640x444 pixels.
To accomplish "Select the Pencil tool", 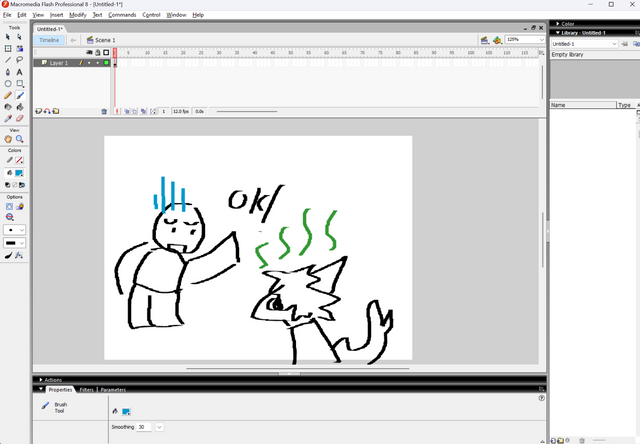I will [x=8, y=95].
